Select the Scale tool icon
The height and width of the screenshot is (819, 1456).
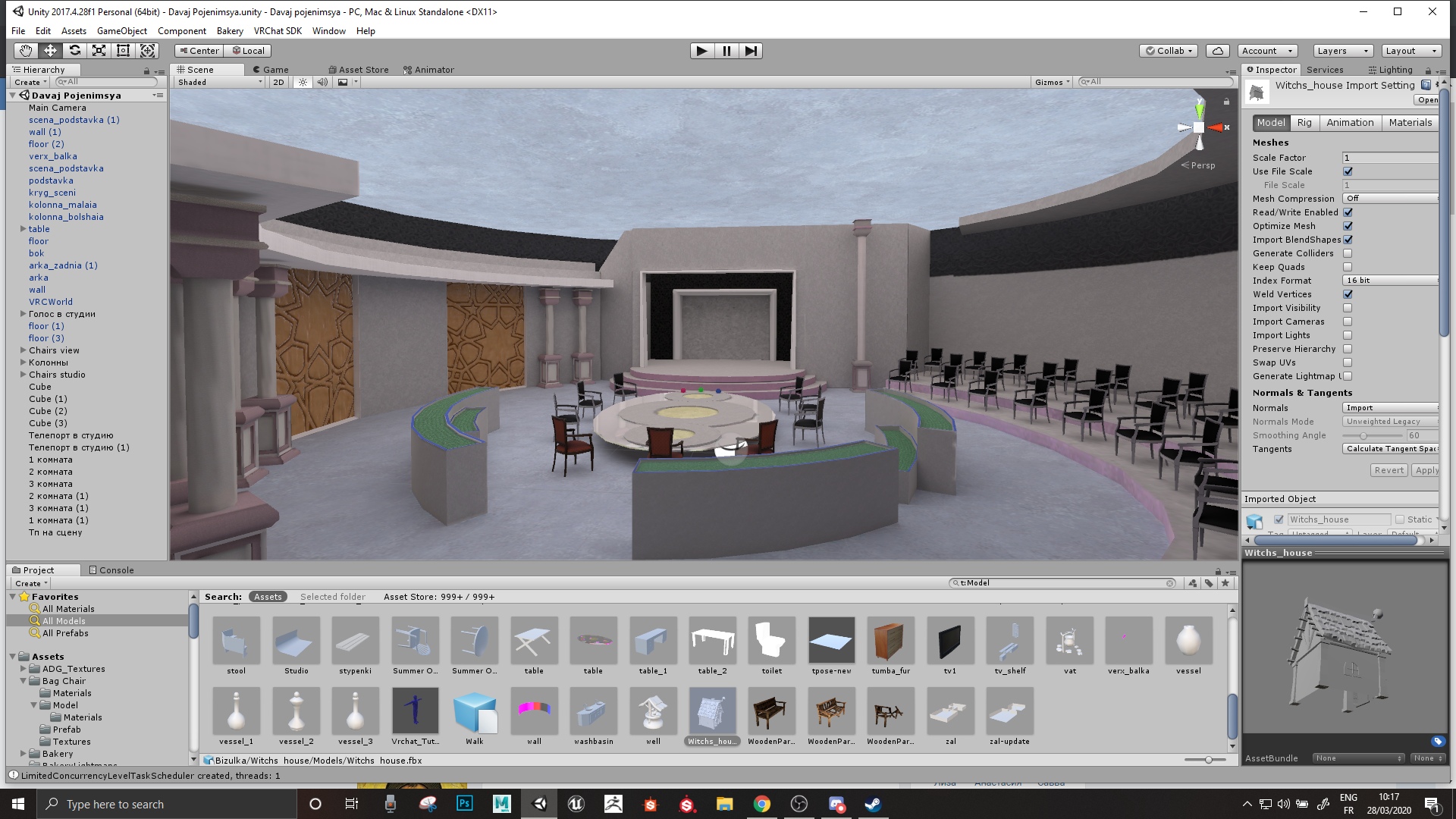[99, 51]
